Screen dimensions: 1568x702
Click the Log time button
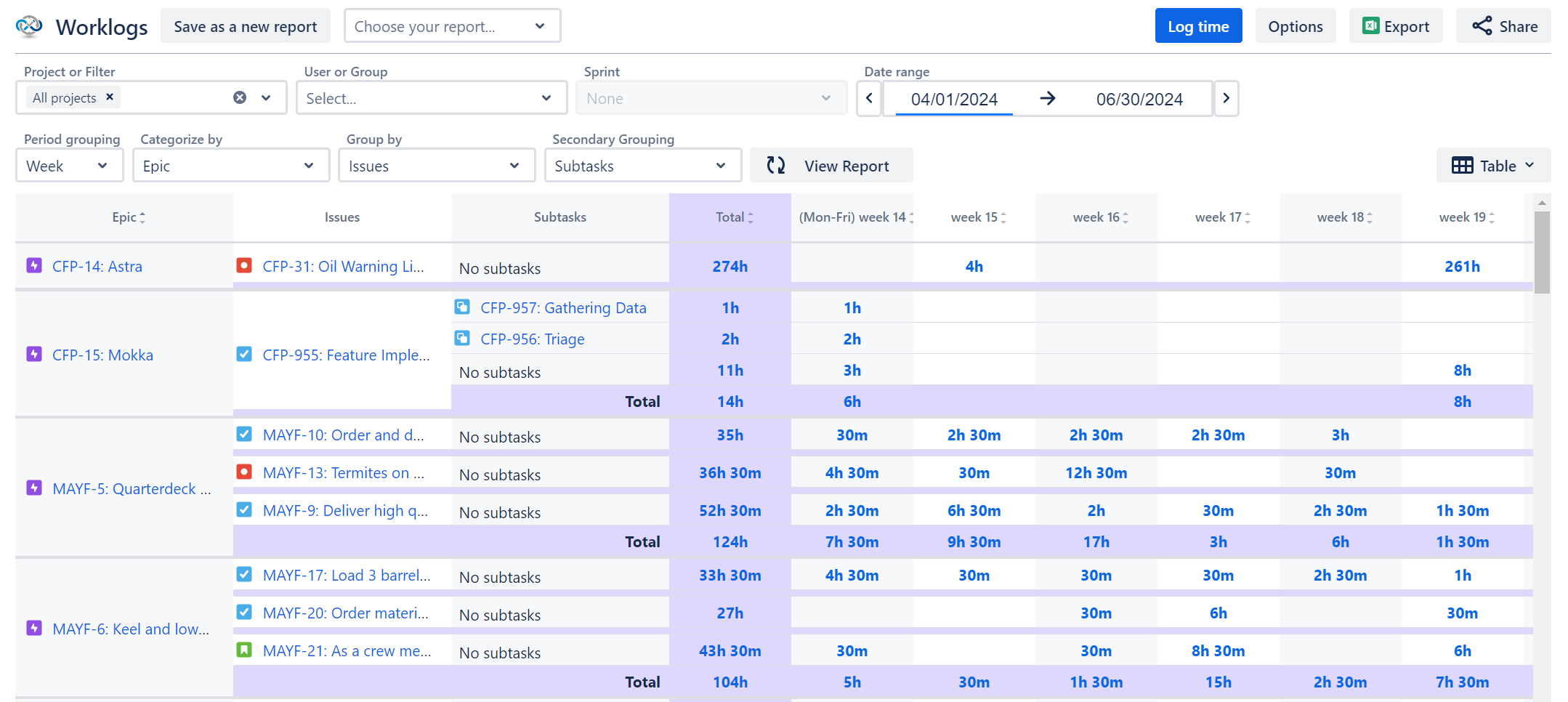tap(1198, 25)
